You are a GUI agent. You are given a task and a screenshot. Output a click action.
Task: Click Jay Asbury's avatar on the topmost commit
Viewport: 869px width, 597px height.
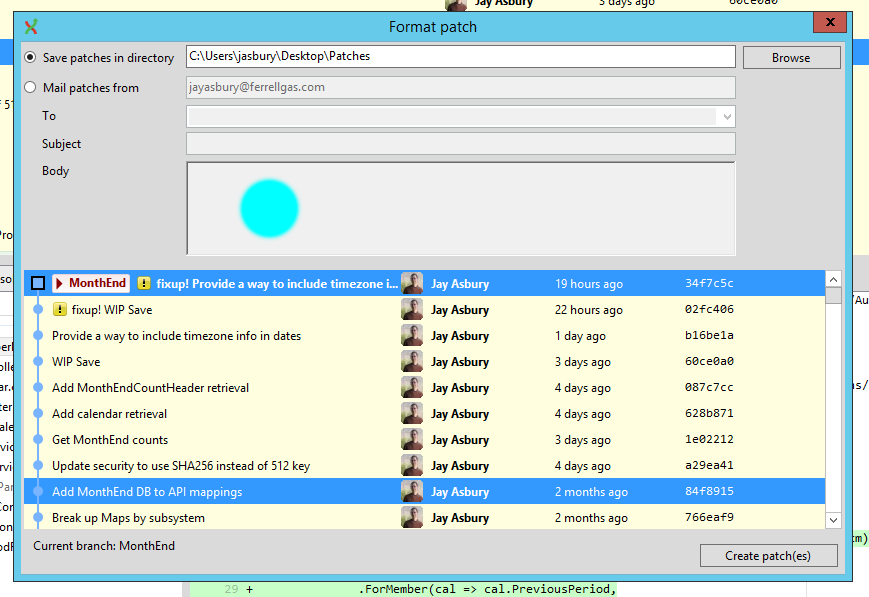click(x=412, y=282)
